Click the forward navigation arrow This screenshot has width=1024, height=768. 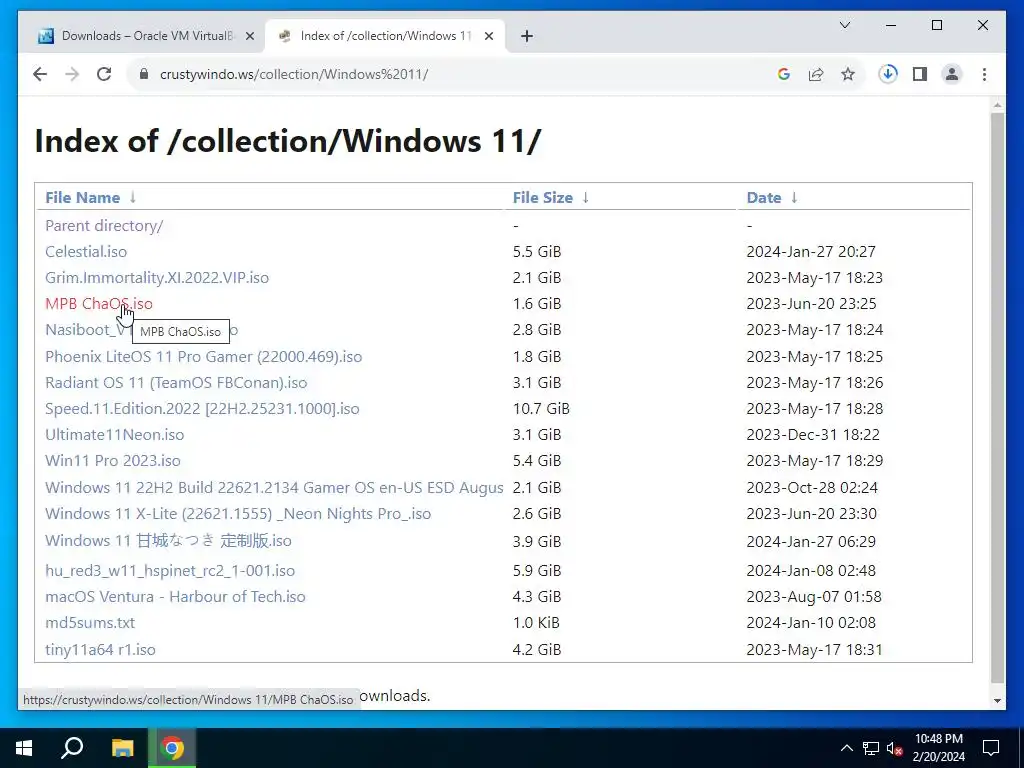tap(72, 74)
